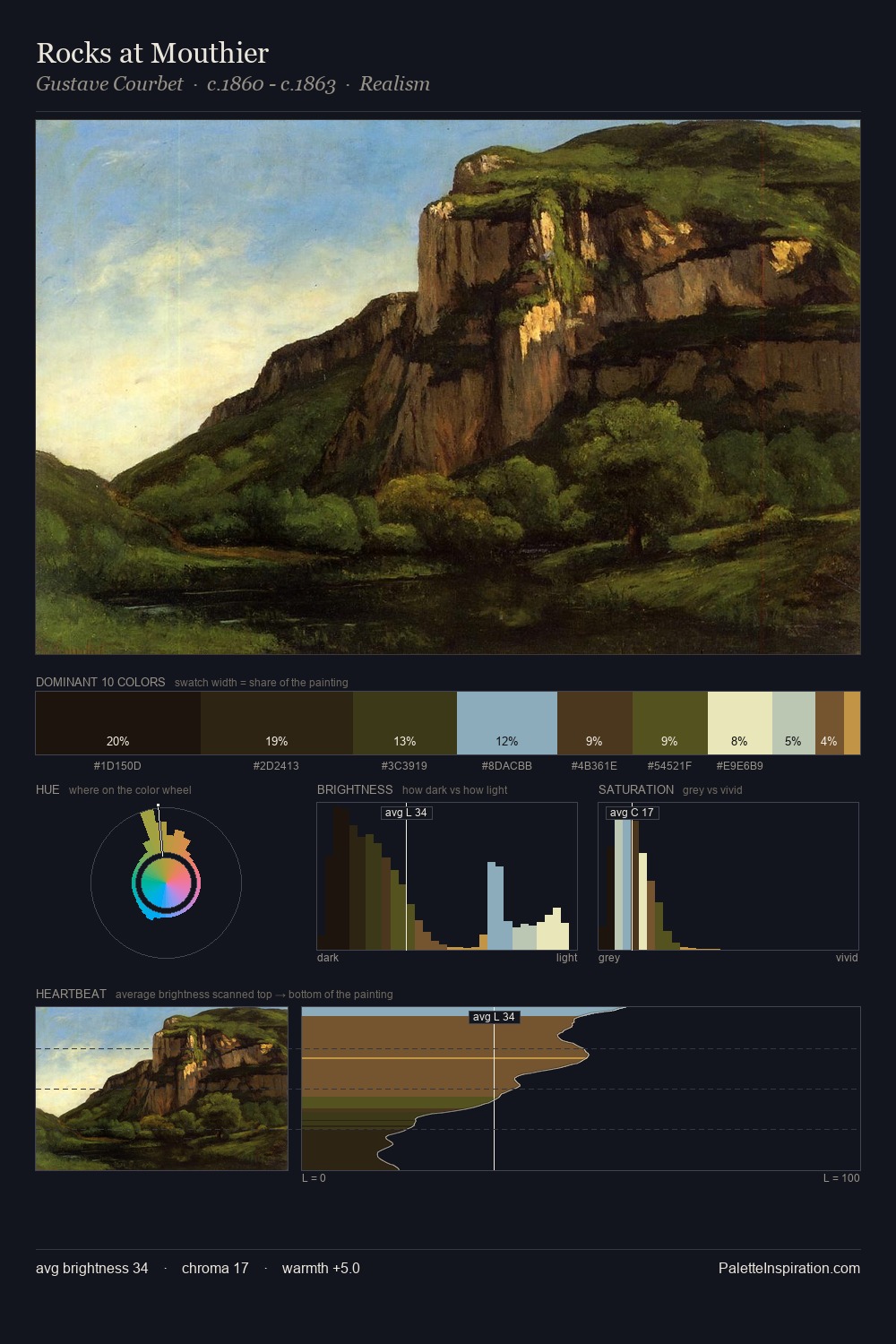This screenshot has width=896, height=1344.
Task: Click the 'Realism' style label
Action: (x=394, y=84)
